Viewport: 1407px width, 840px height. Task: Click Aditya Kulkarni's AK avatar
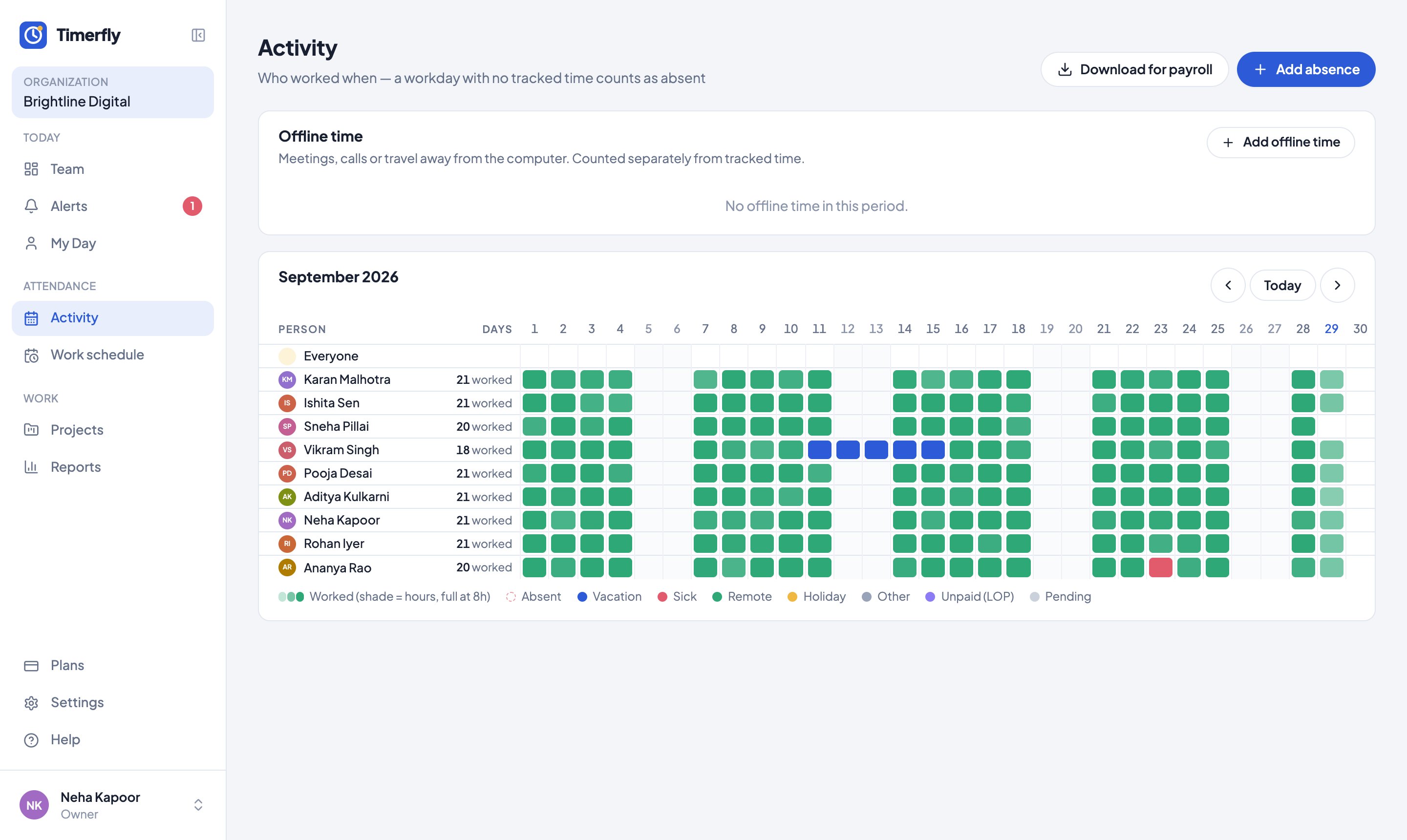tap(287, 496)
